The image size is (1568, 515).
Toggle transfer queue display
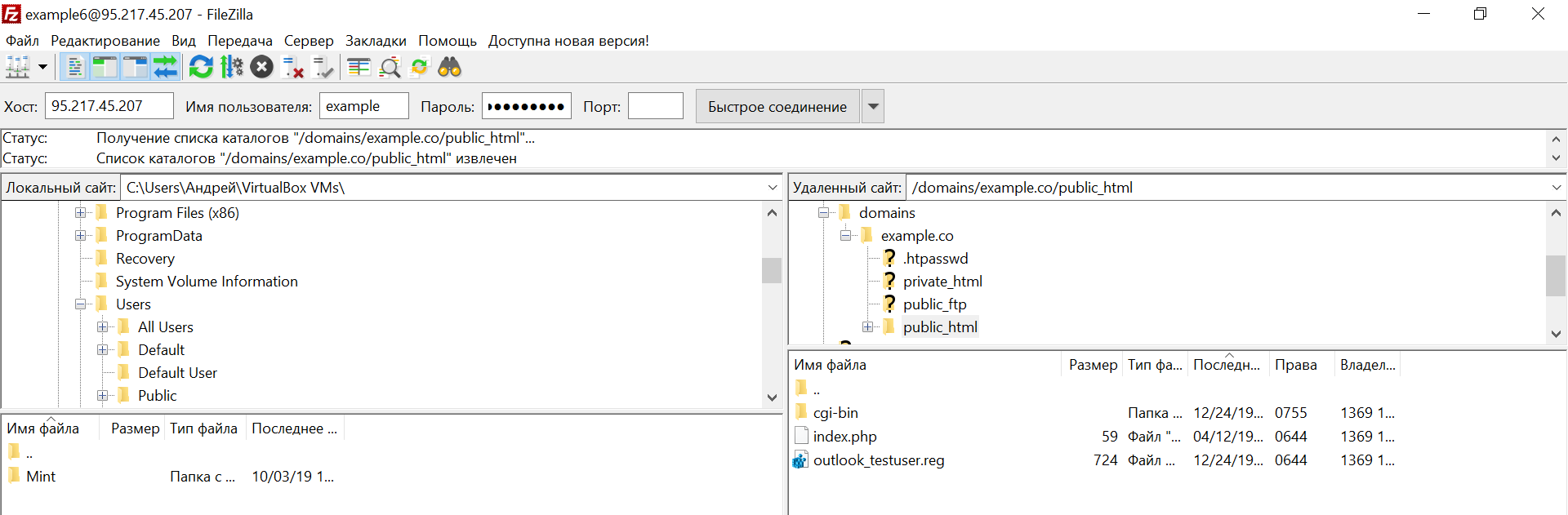click(166, 67)
